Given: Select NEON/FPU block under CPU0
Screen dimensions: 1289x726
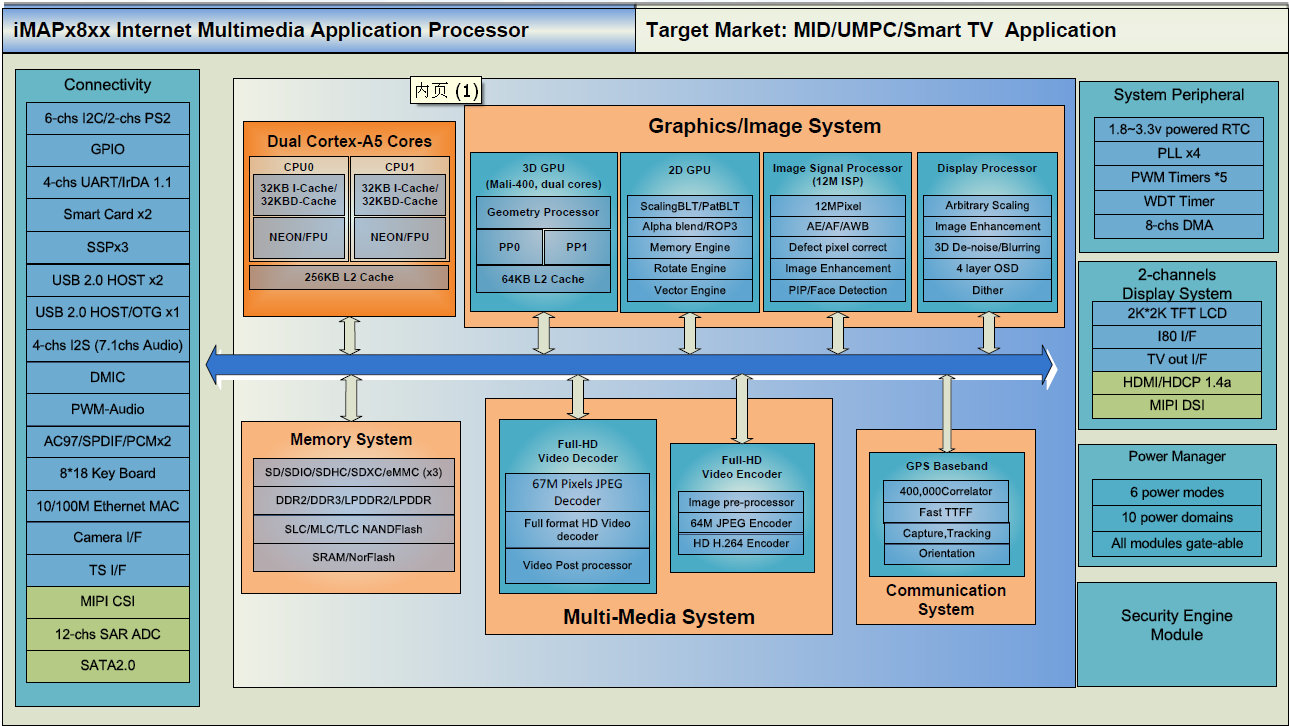Looking at the screenshot, I should coord(299,238).
